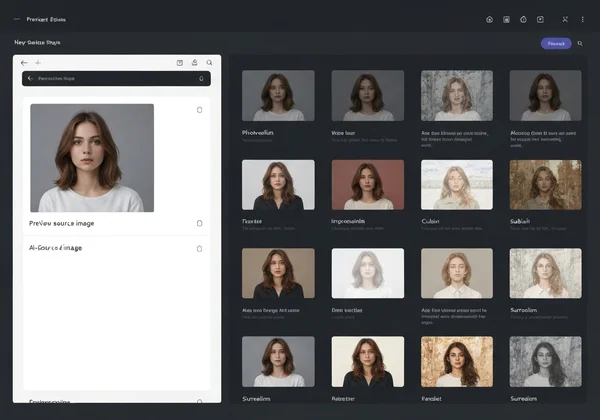Go back with the left panel's top arrow

(x=24, y=63)
